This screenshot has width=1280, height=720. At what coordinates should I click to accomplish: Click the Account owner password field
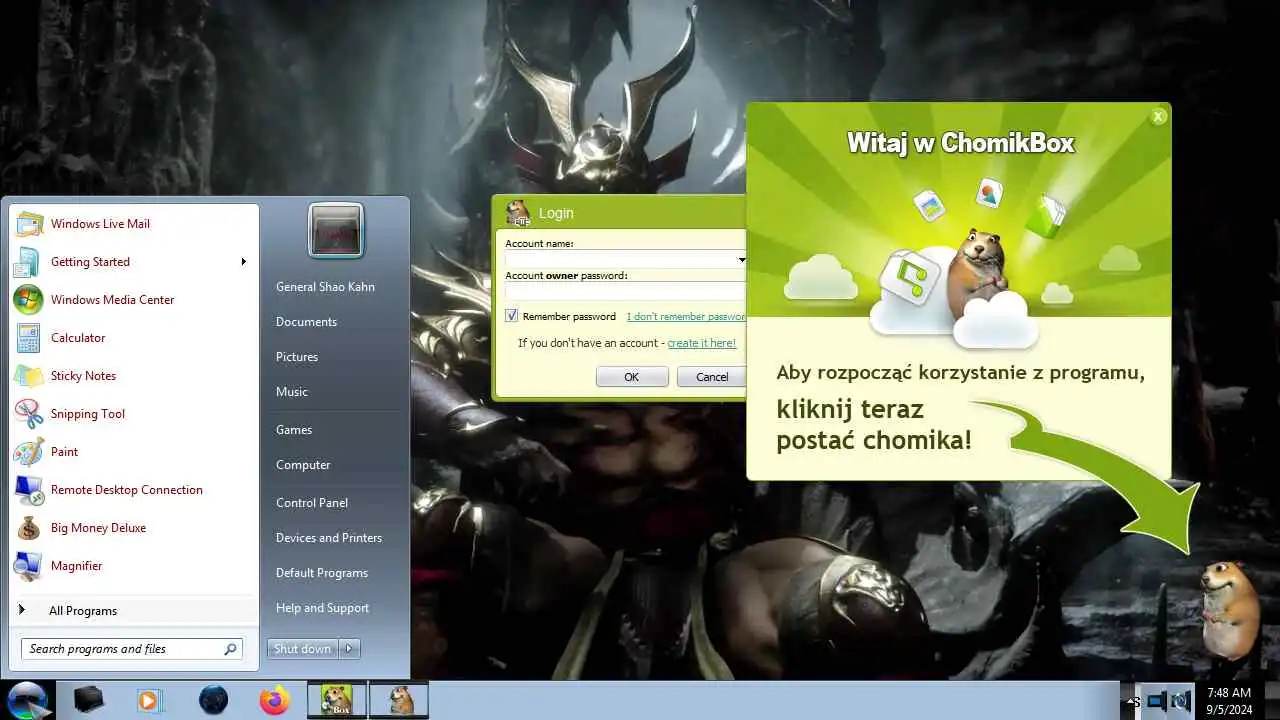tap(625, 291)
